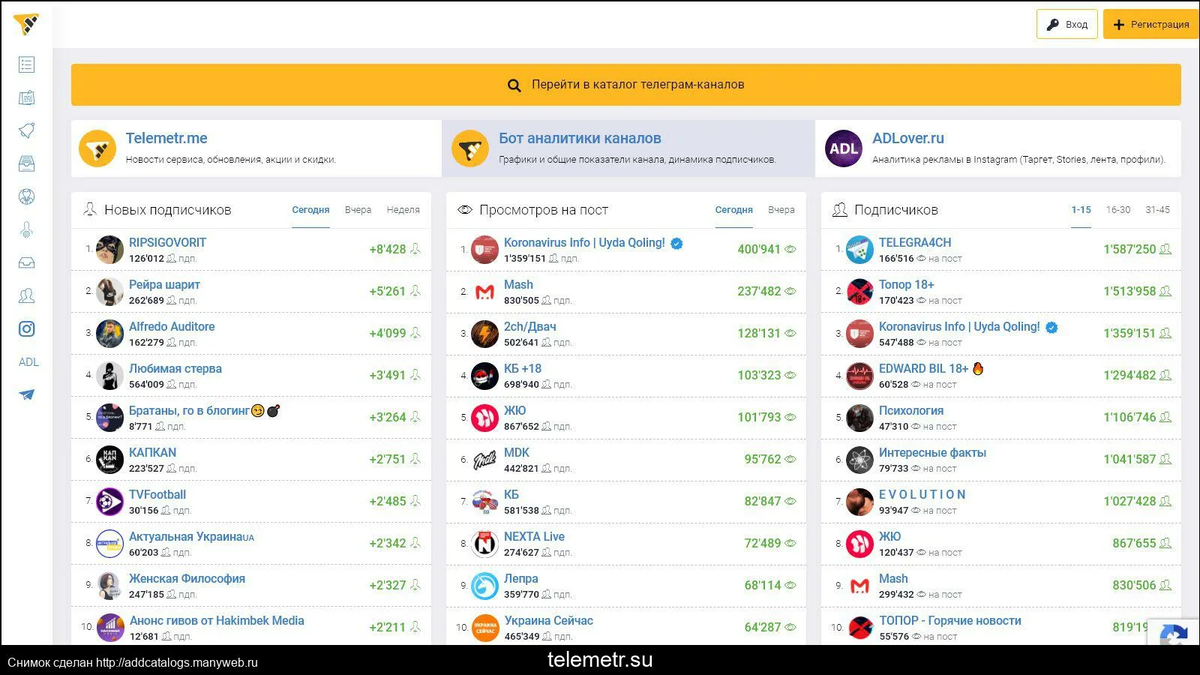Viewport: 1200px width, 675px height.
Task: Select the 31-45 range in Подписчиков
Action: pos(1158,210)
